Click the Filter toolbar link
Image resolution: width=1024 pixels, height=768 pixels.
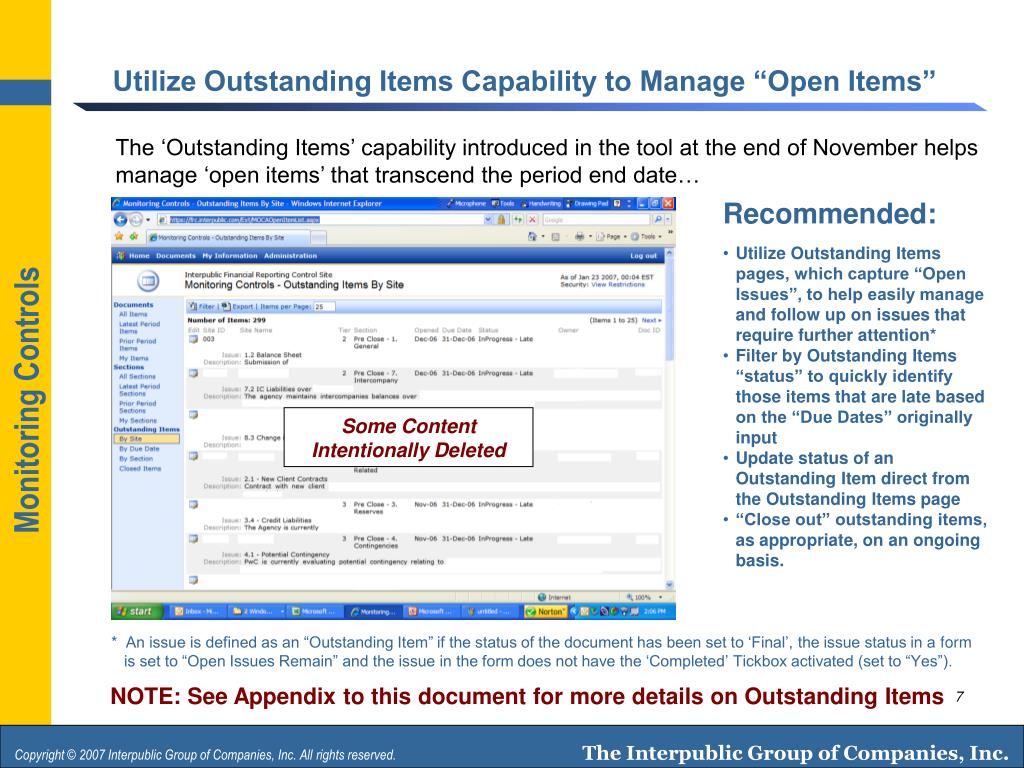(202, 306)
